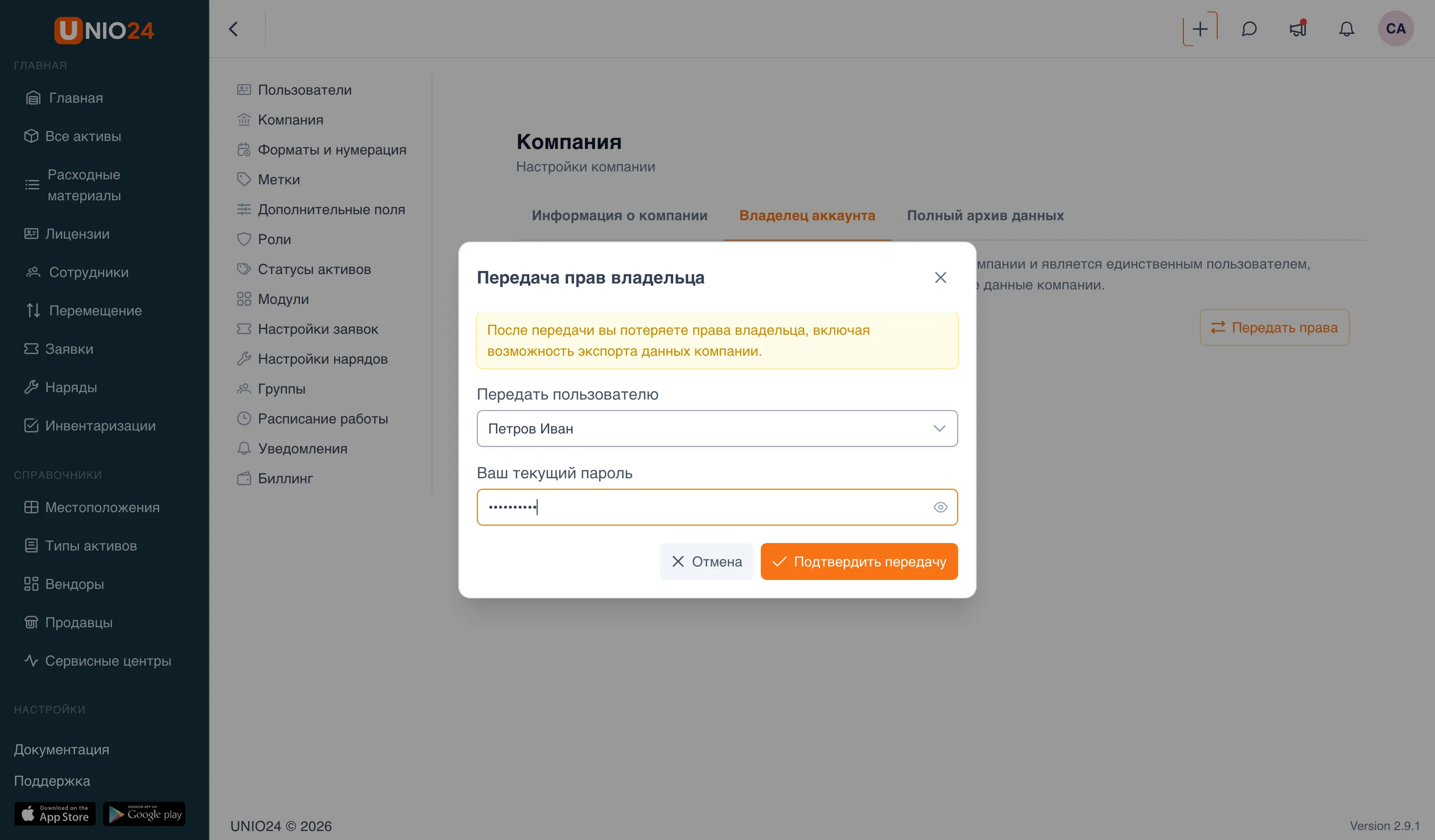Switch to Информация о компании tab

pos(619,215)
